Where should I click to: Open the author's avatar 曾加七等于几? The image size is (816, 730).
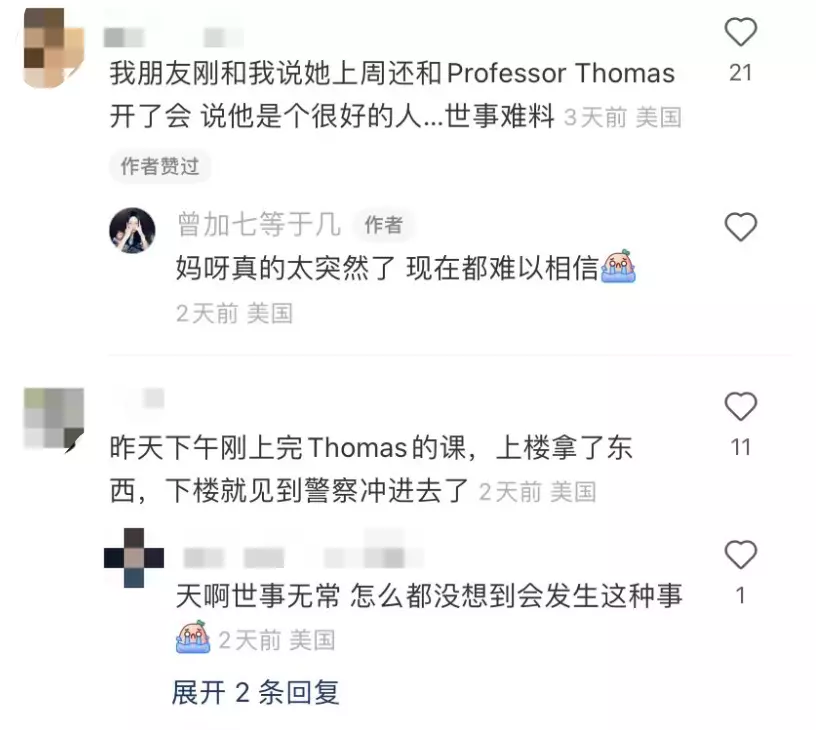click(132, 230)
